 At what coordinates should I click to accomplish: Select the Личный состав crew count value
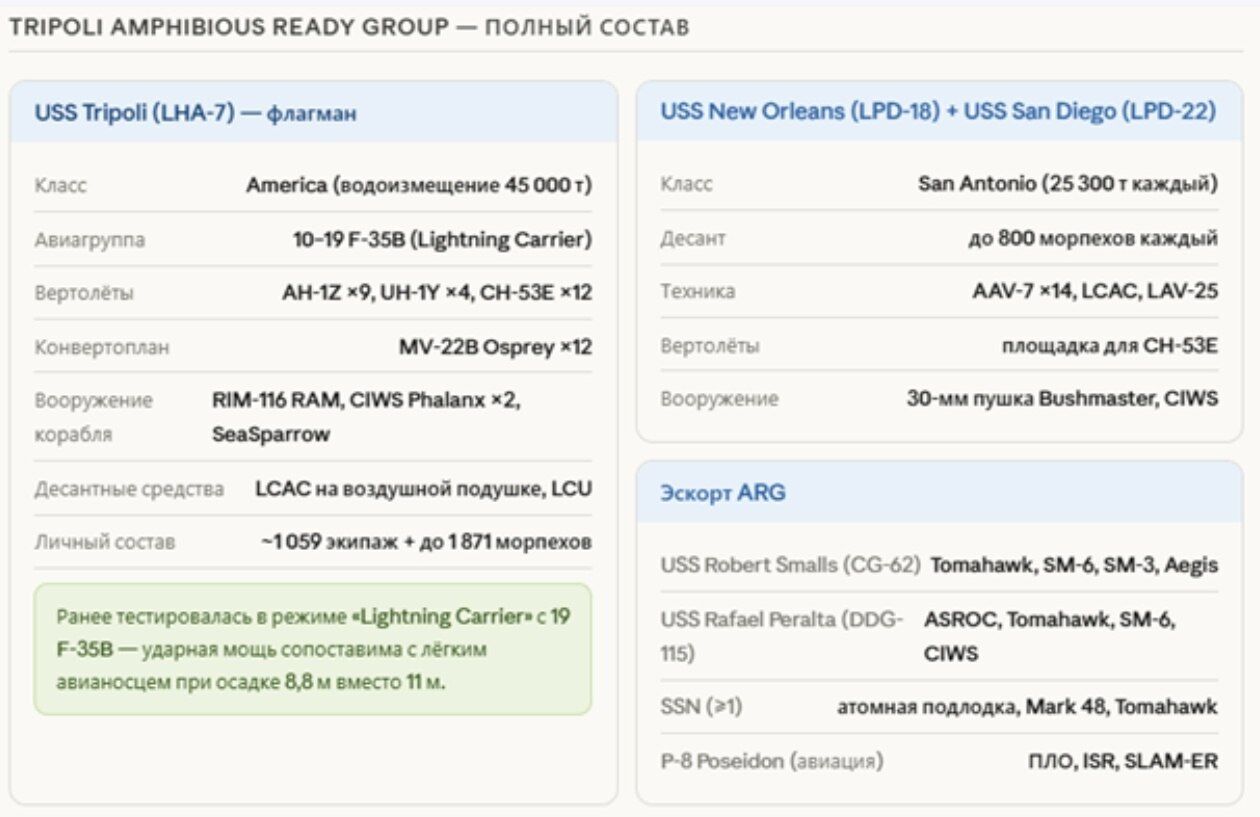426,542
